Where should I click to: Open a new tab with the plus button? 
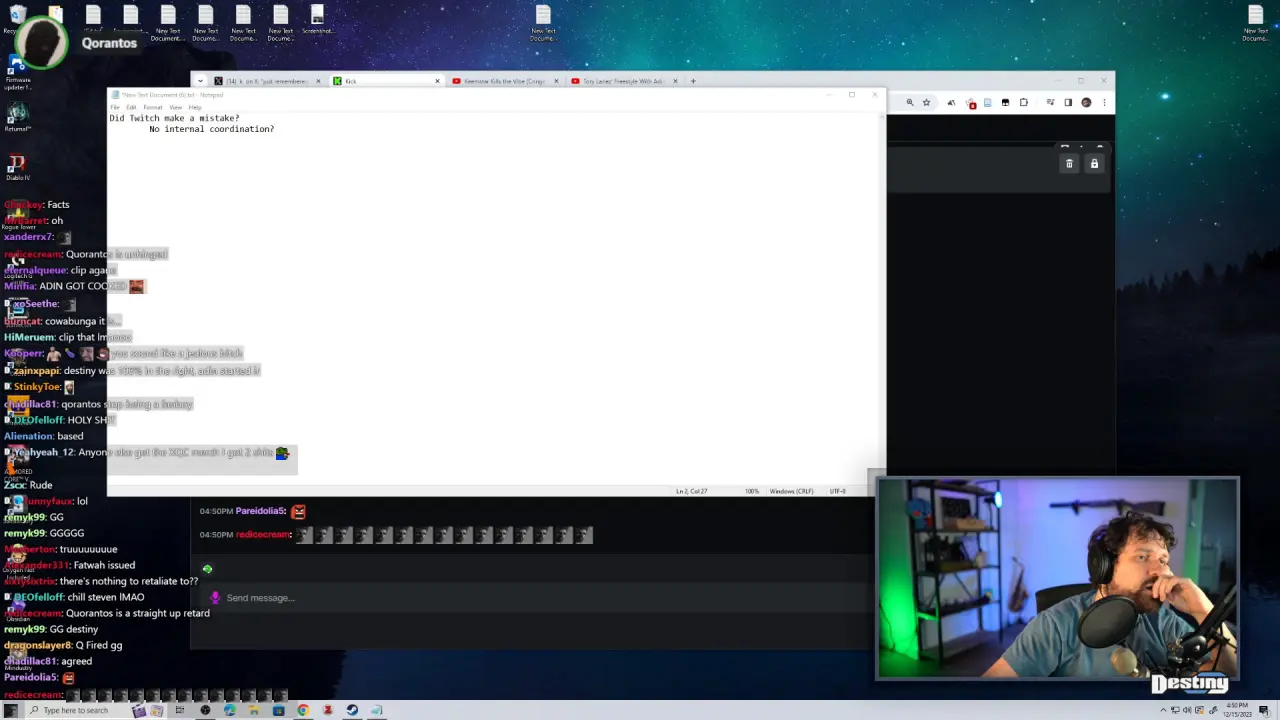692,81
